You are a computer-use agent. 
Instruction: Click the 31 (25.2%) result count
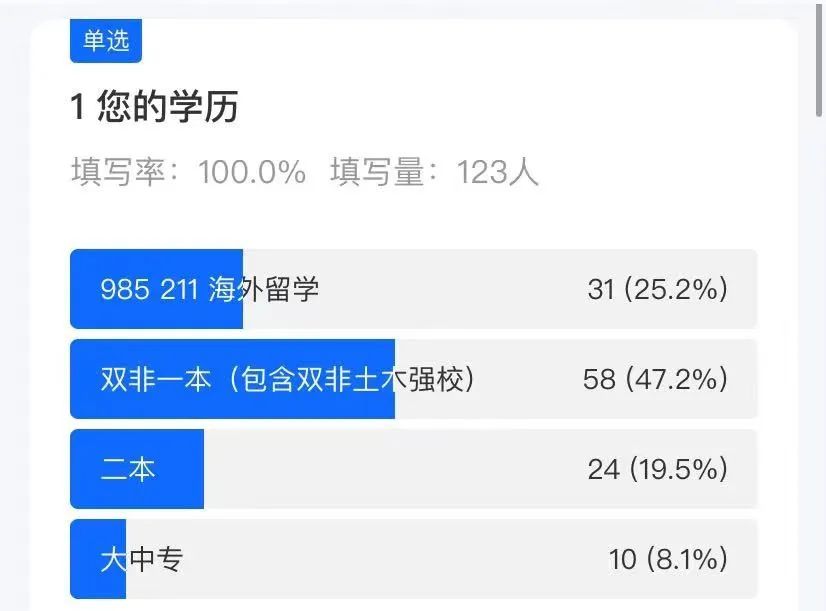tap(657, 290)
